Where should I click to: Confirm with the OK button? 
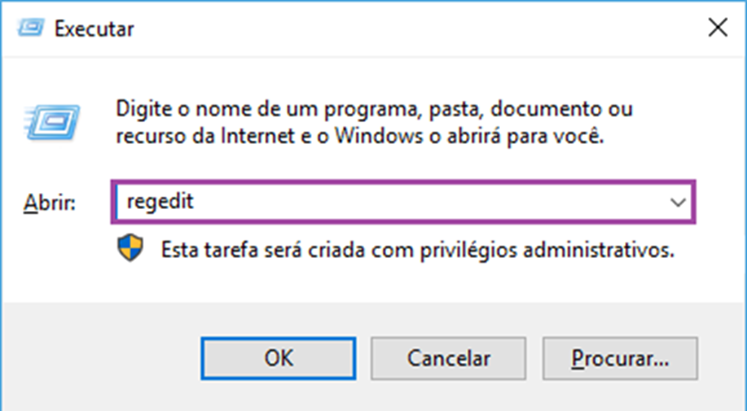coord(278,358)
